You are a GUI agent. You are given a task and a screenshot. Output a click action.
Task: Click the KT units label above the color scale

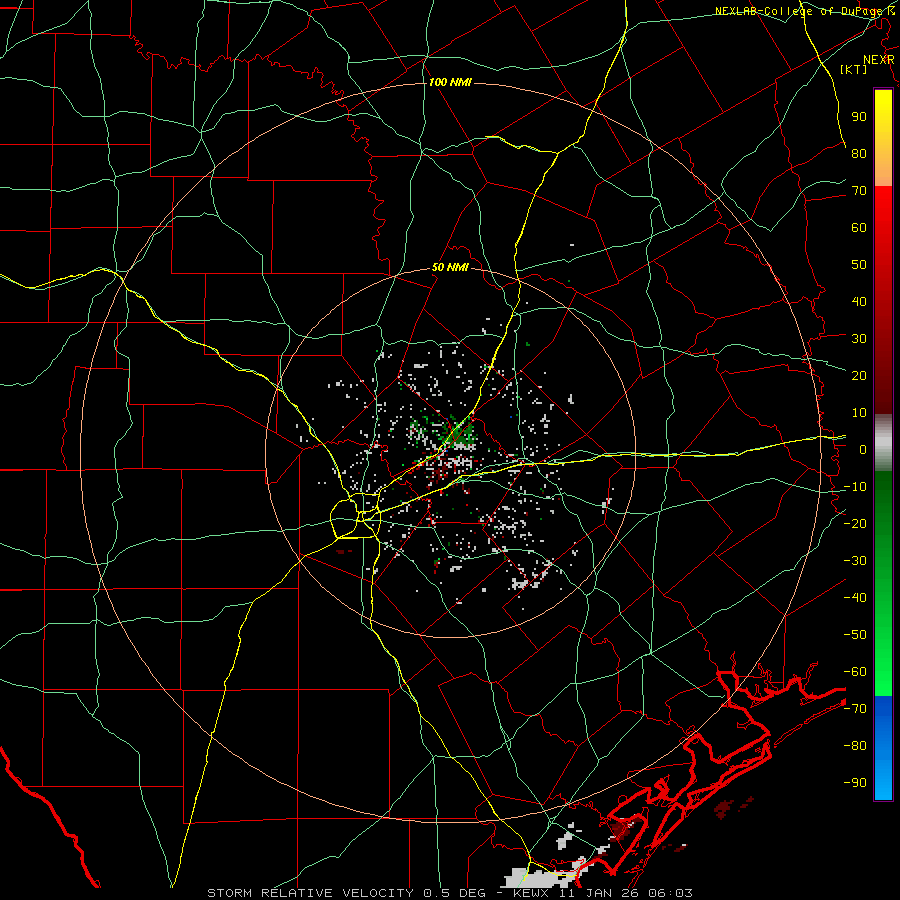point(854,69)
